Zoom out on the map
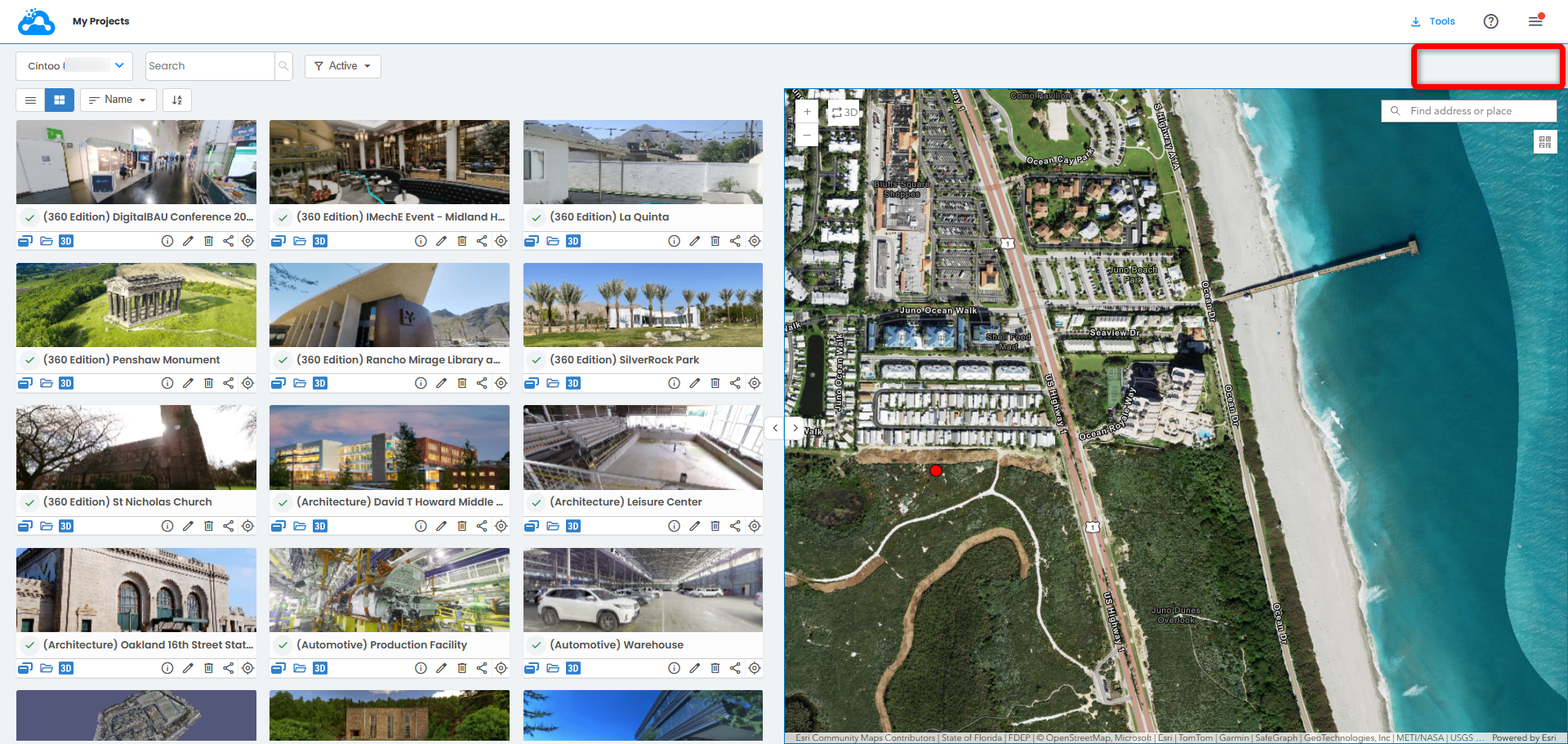Screen dimensions: 1568x744 tap(807, 135)
